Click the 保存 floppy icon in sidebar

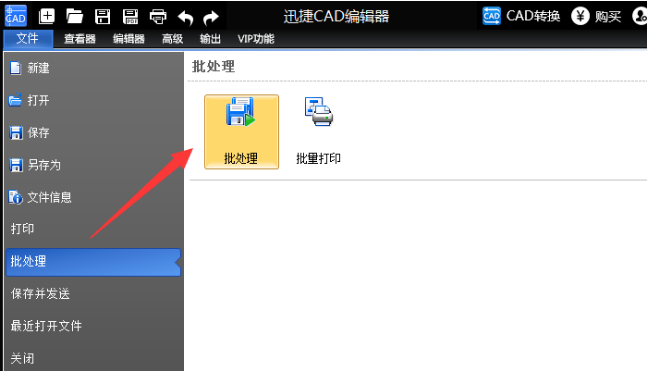[x=16, y=133]
